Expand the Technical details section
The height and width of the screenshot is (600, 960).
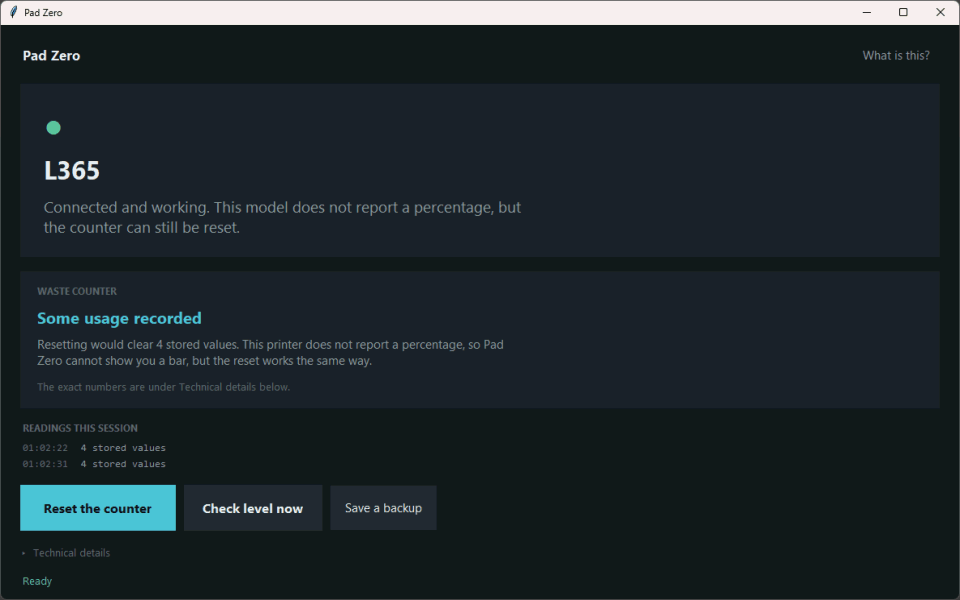tap(66, 553)
